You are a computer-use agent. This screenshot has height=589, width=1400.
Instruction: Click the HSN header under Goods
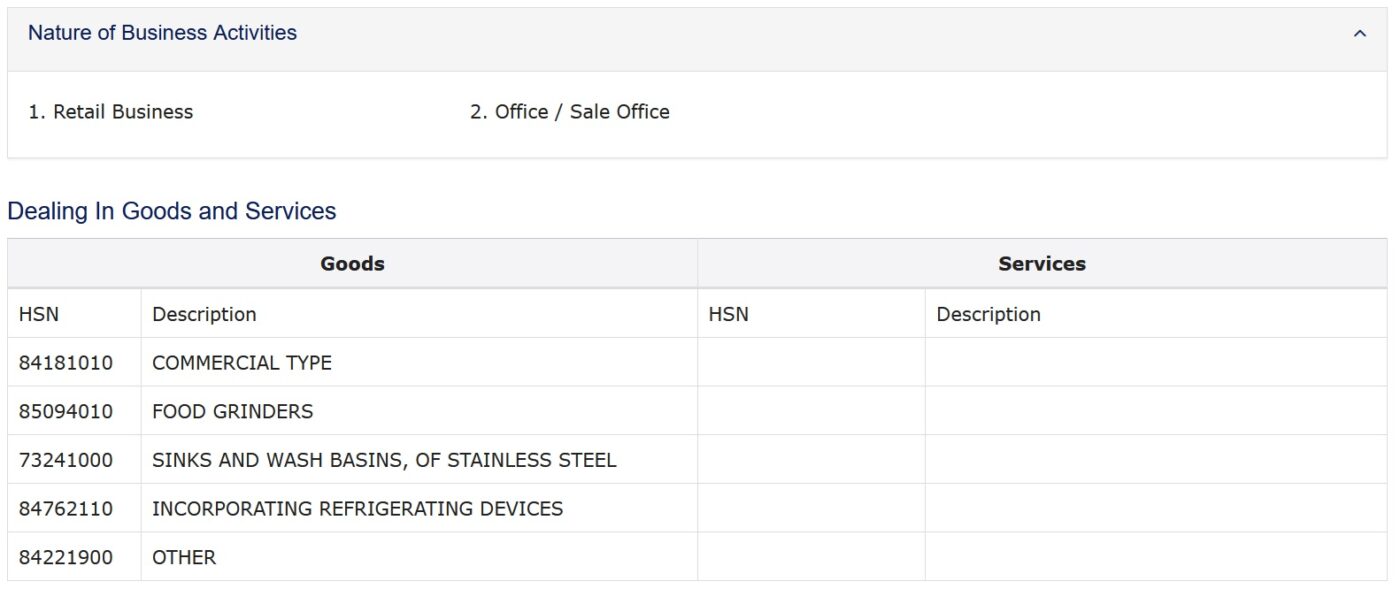pos(39,314)
